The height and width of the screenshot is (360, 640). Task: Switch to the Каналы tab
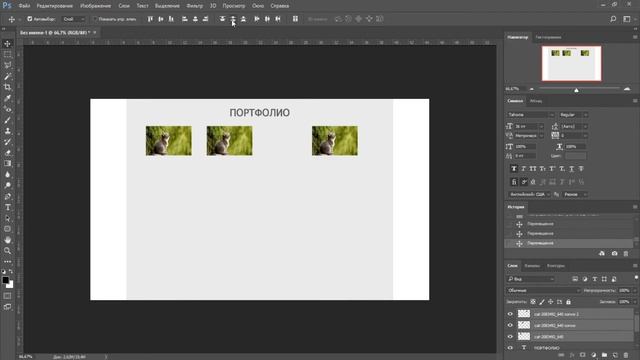(x=532, y=266)
